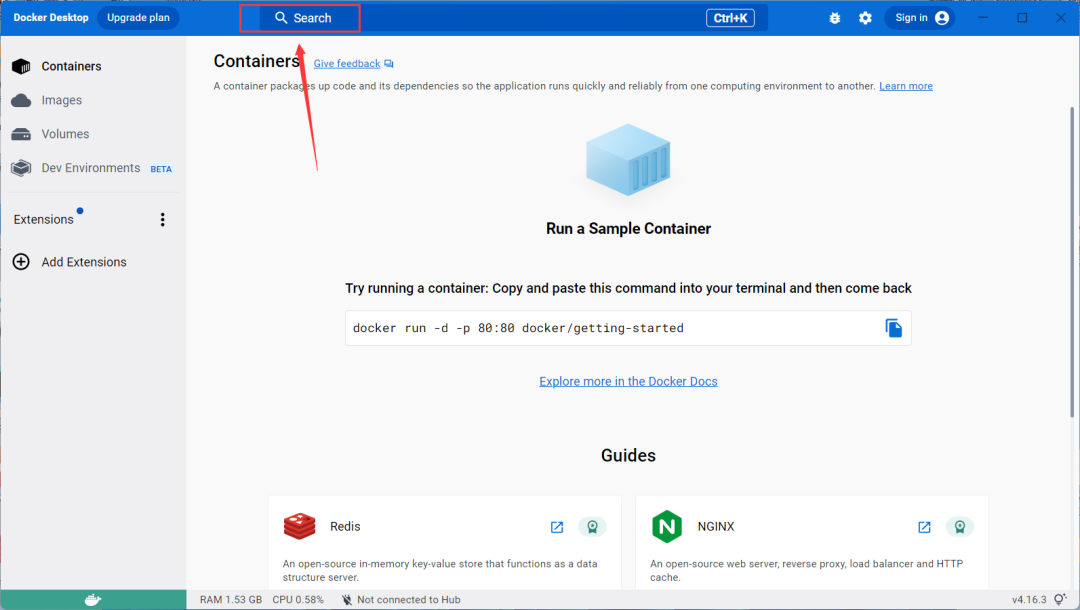
Task: Click the lightbulb icon in status bar
Action: coord(1061,600)
